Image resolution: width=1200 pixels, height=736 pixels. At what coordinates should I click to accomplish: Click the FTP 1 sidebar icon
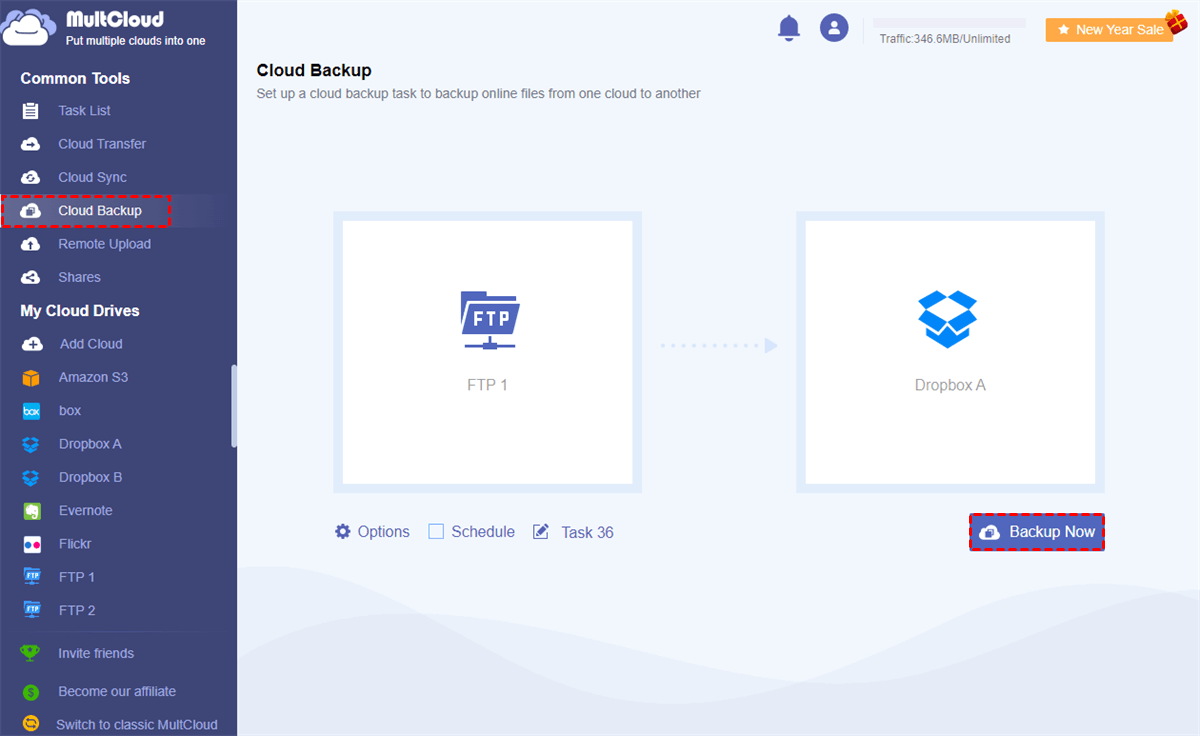pos(31,577)
